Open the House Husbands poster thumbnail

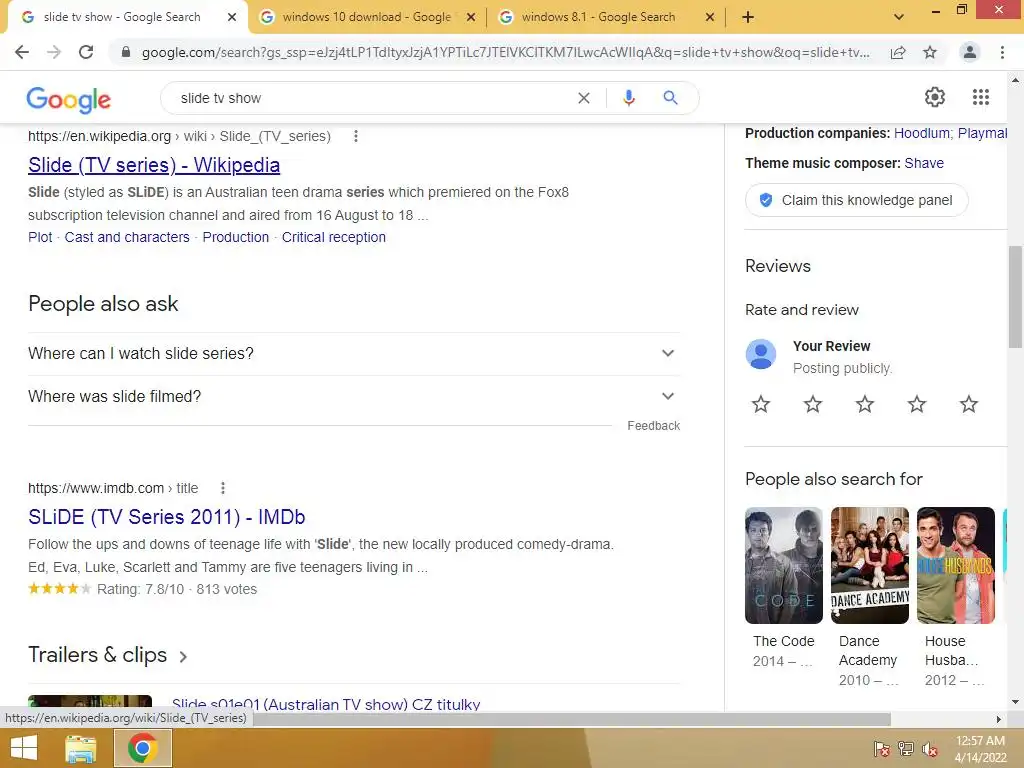pyautogui.click(x=956, y=566)
